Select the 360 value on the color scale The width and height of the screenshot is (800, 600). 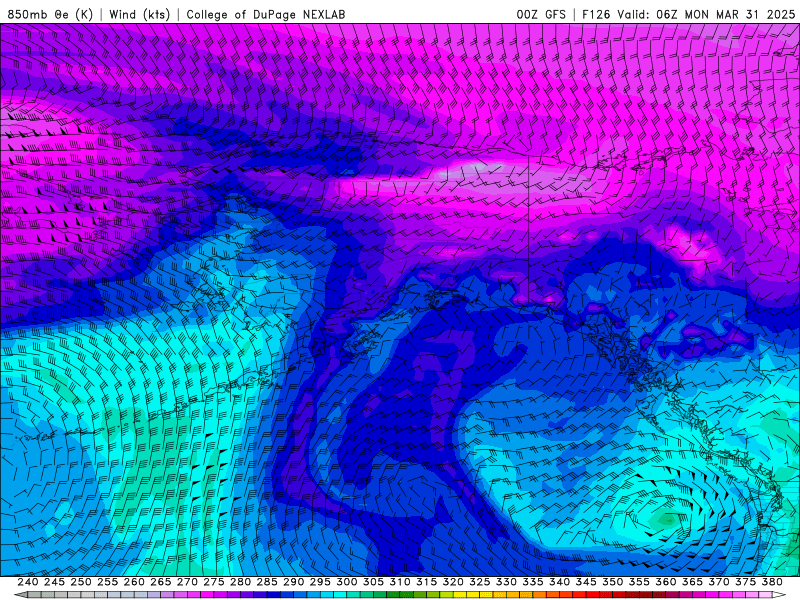665,582
